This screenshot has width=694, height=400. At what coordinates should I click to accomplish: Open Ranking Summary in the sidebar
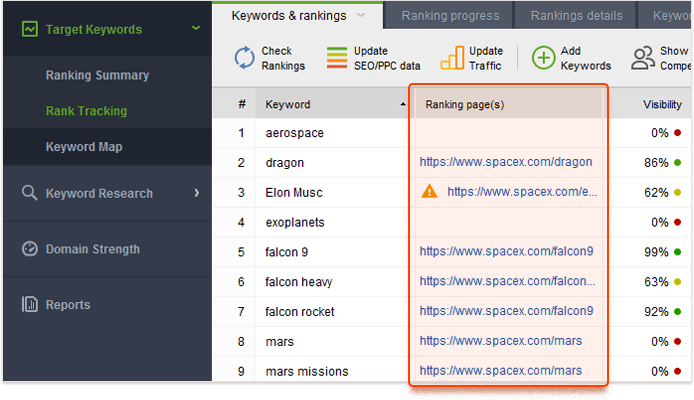coord(97,75)
